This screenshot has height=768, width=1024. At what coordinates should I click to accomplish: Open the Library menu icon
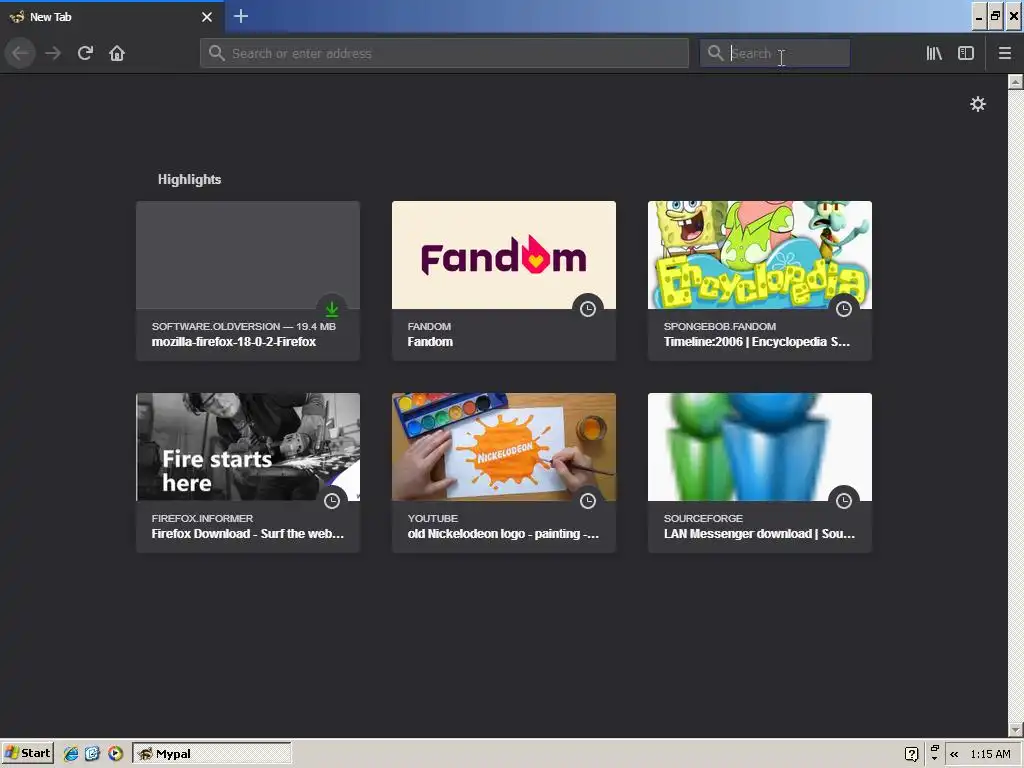[x=934, y=53]
